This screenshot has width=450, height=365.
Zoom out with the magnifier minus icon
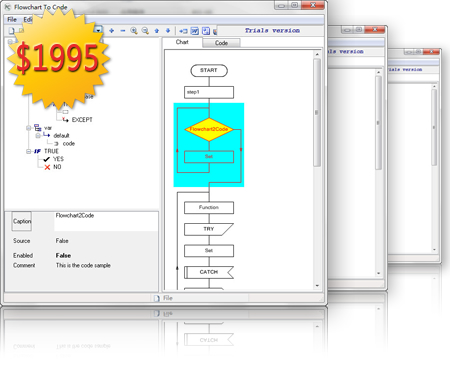pyautogui.click(x=145, y=31)
